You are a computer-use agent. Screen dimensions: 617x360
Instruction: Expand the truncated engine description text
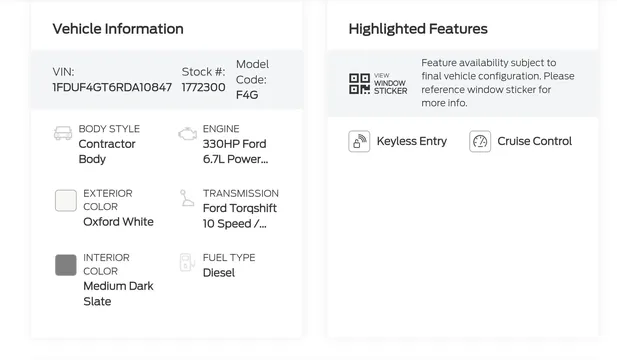click(235, 151)
